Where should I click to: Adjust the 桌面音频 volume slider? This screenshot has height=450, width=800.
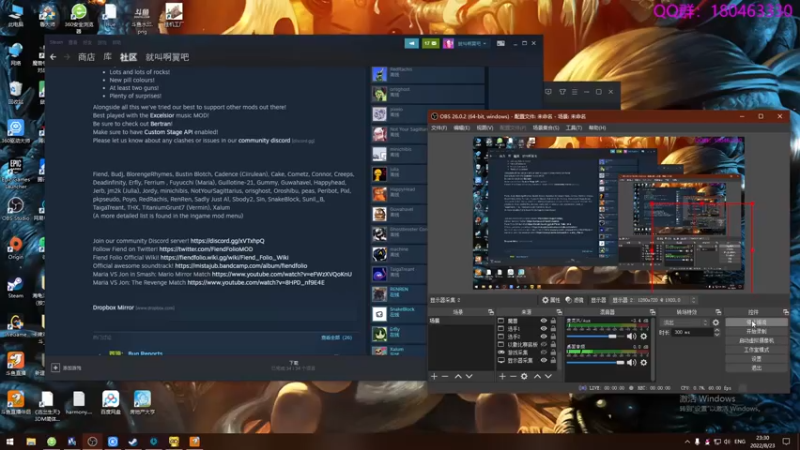point(595,362)
